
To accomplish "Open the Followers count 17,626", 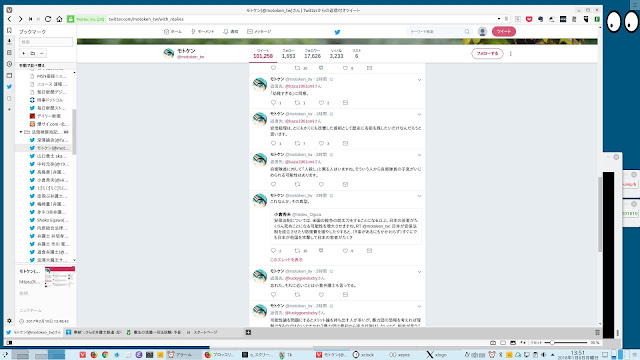I will (x=312, y=53).
